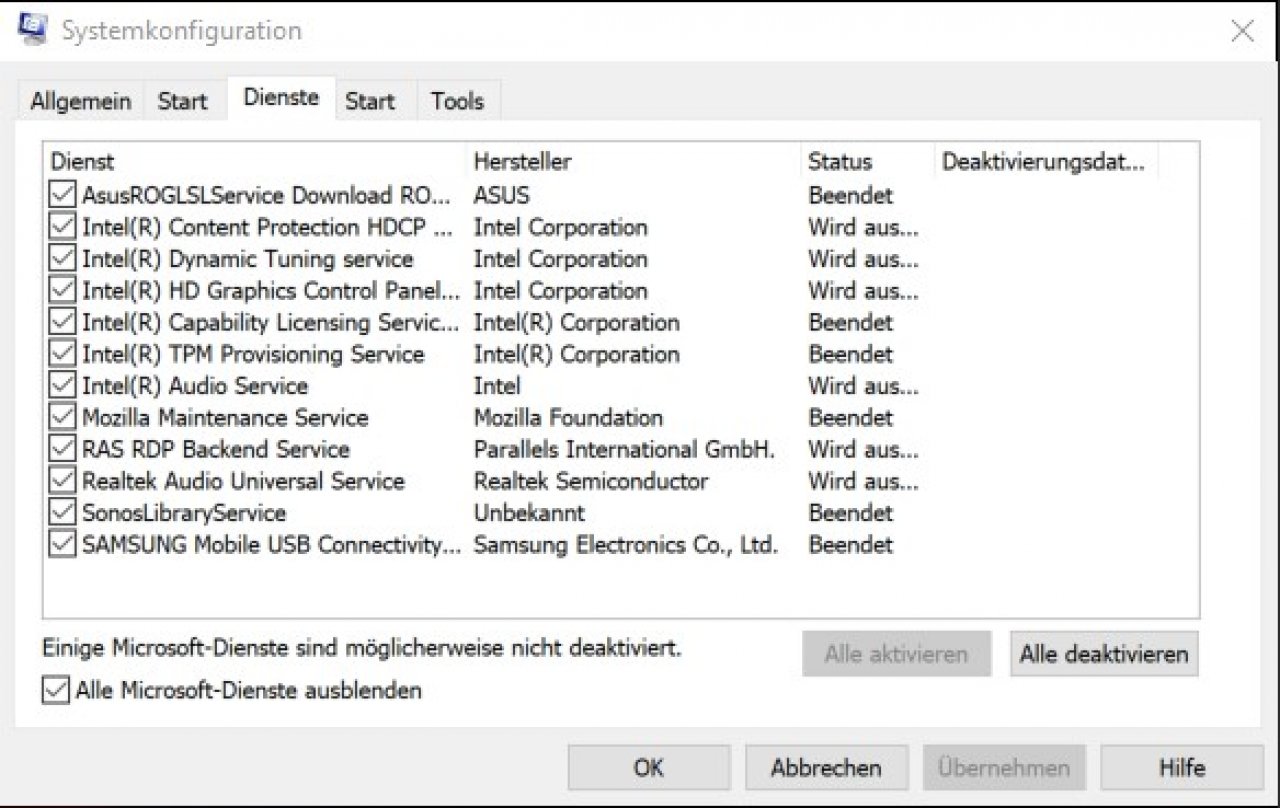Click 'Wird aus...' status of Realtek Audio row
Viewport: 1280px width, 808px height.
point(863,481)
